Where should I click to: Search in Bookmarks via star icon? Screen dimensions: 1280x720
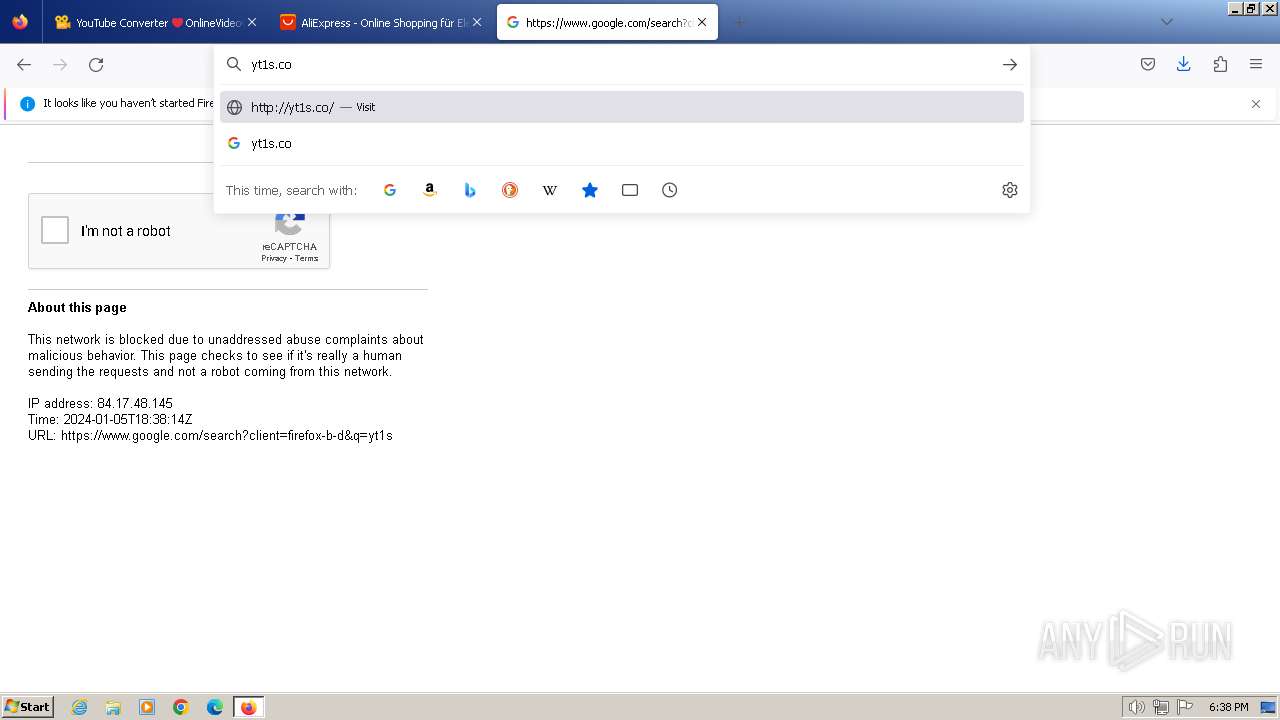590,190
